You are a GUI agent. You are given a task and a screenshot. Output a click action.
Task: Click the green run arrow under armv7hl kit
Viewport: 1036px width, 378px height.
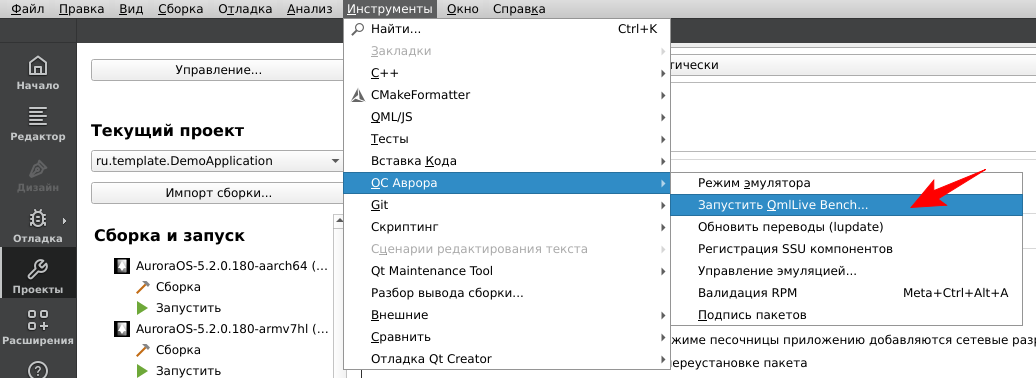(142, 370)
